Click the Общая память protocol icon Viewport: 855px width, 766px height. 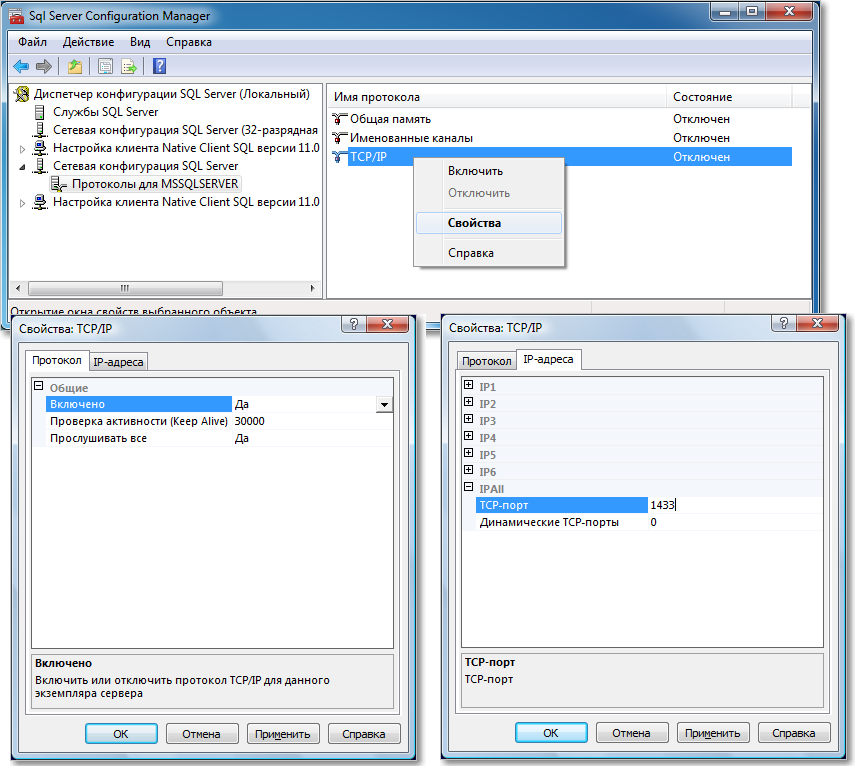tap(339, 119)
